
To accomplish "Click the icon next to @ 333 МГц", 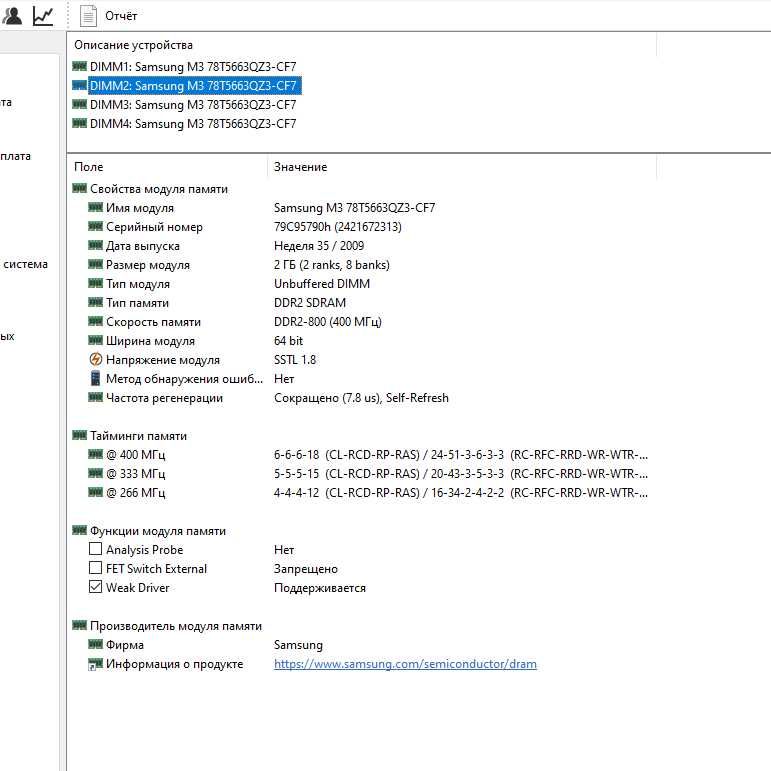I will point(95,474).
